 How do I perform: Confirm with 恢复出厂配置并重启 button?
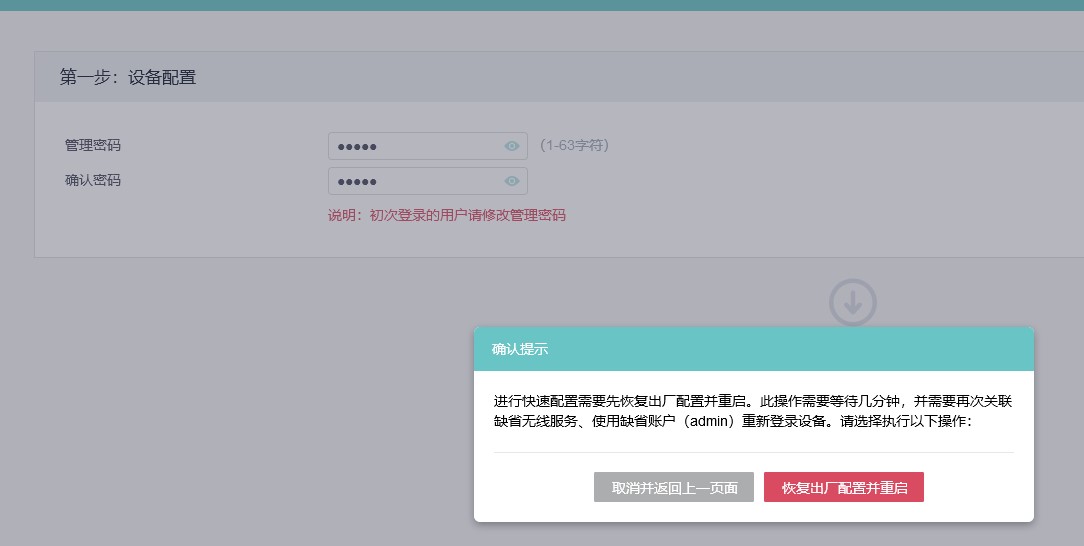843,488
